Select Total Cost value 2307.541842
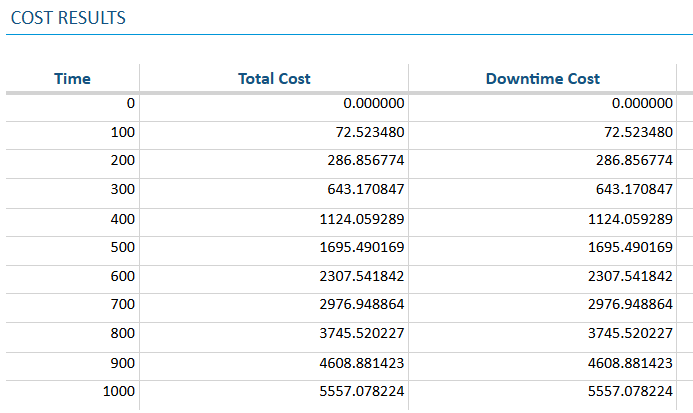Screen dimensions: 693x413 [362, 276]
